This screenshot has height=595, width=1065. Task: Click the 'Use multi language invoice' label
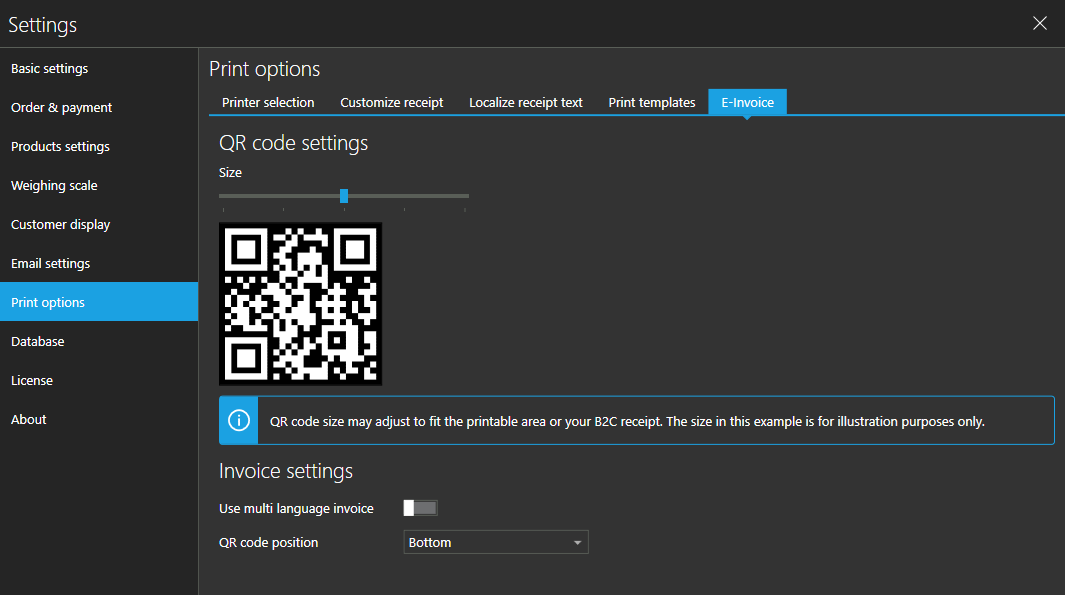click(296, 509)
